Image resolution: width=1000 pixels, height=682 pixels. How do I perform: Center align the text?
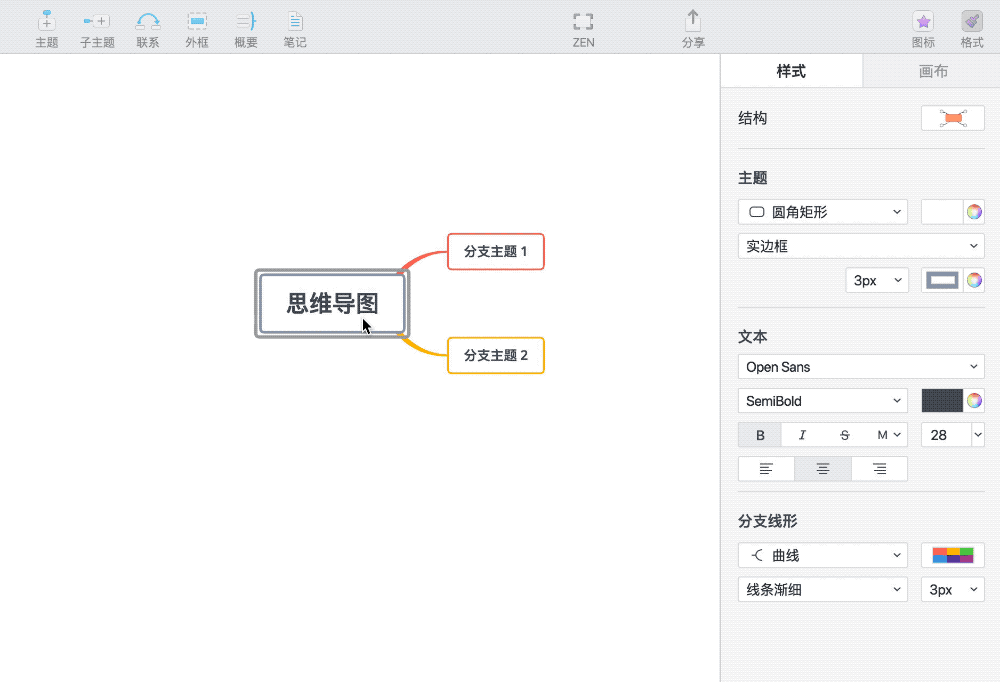pyautogui.click(x=823, y=469)
